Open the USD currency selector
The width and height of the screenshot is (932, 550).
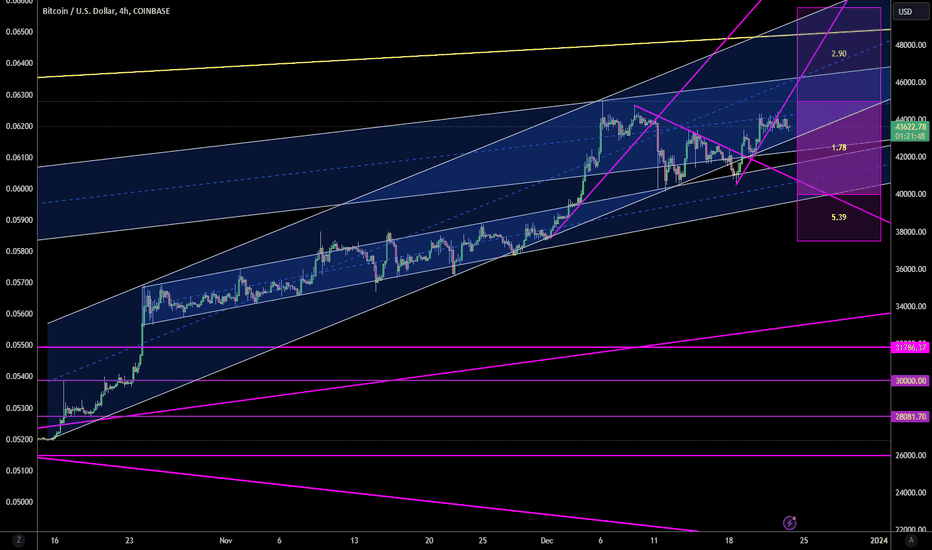[909, 12]
